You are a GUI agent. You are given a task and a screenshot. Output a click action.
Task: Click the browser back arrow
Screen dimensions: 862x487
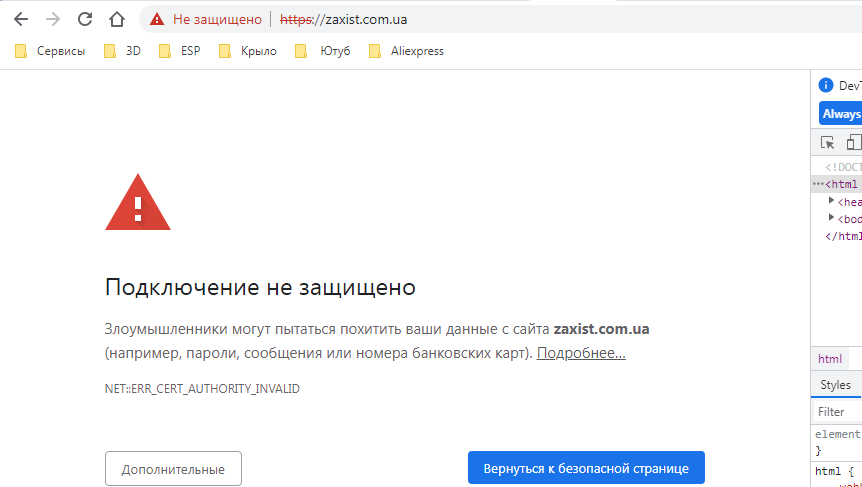[x=21, y=19]
